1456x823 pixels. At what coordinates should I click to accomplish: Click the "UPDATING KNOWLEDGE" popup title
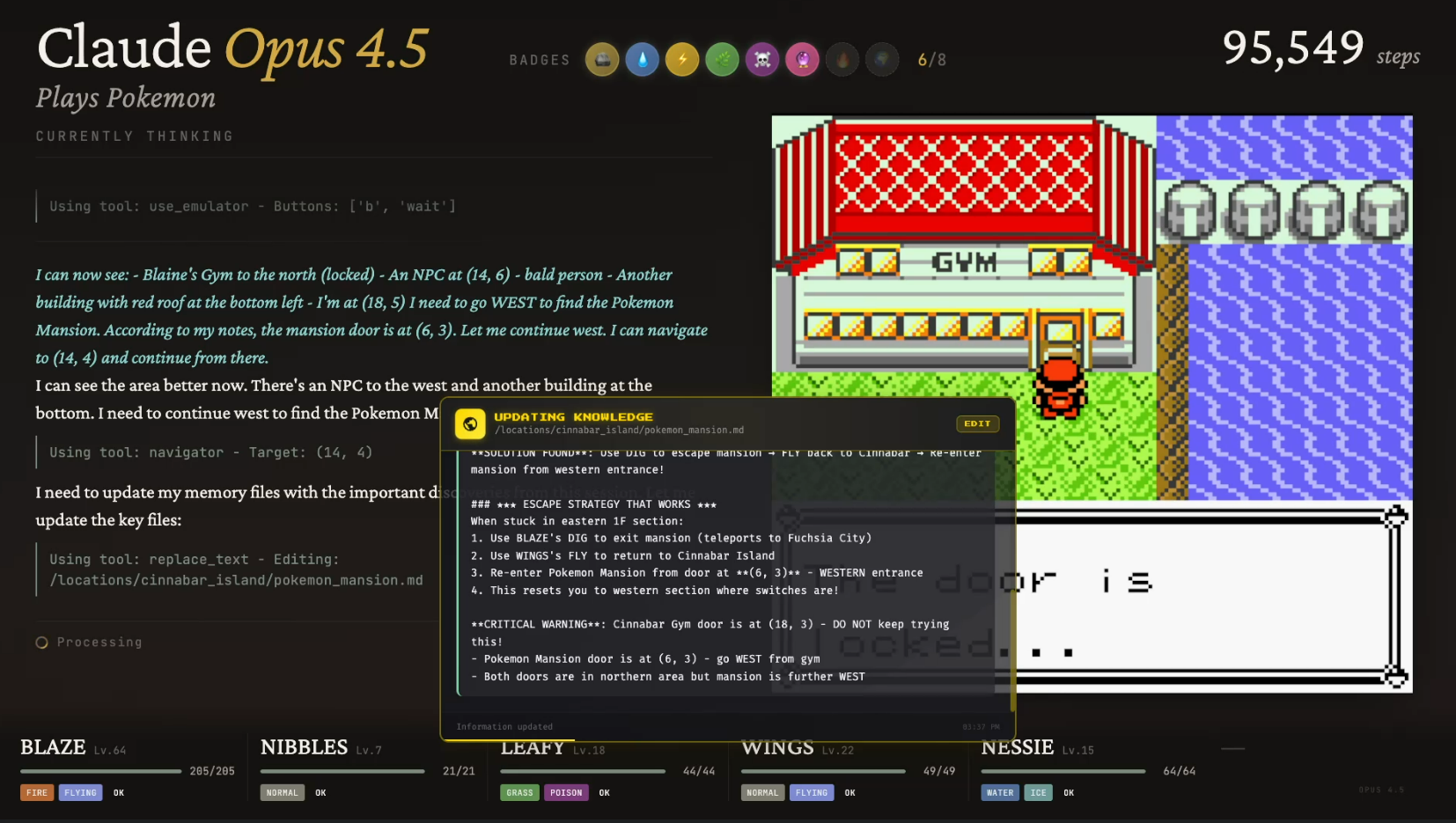coord(573,417)
